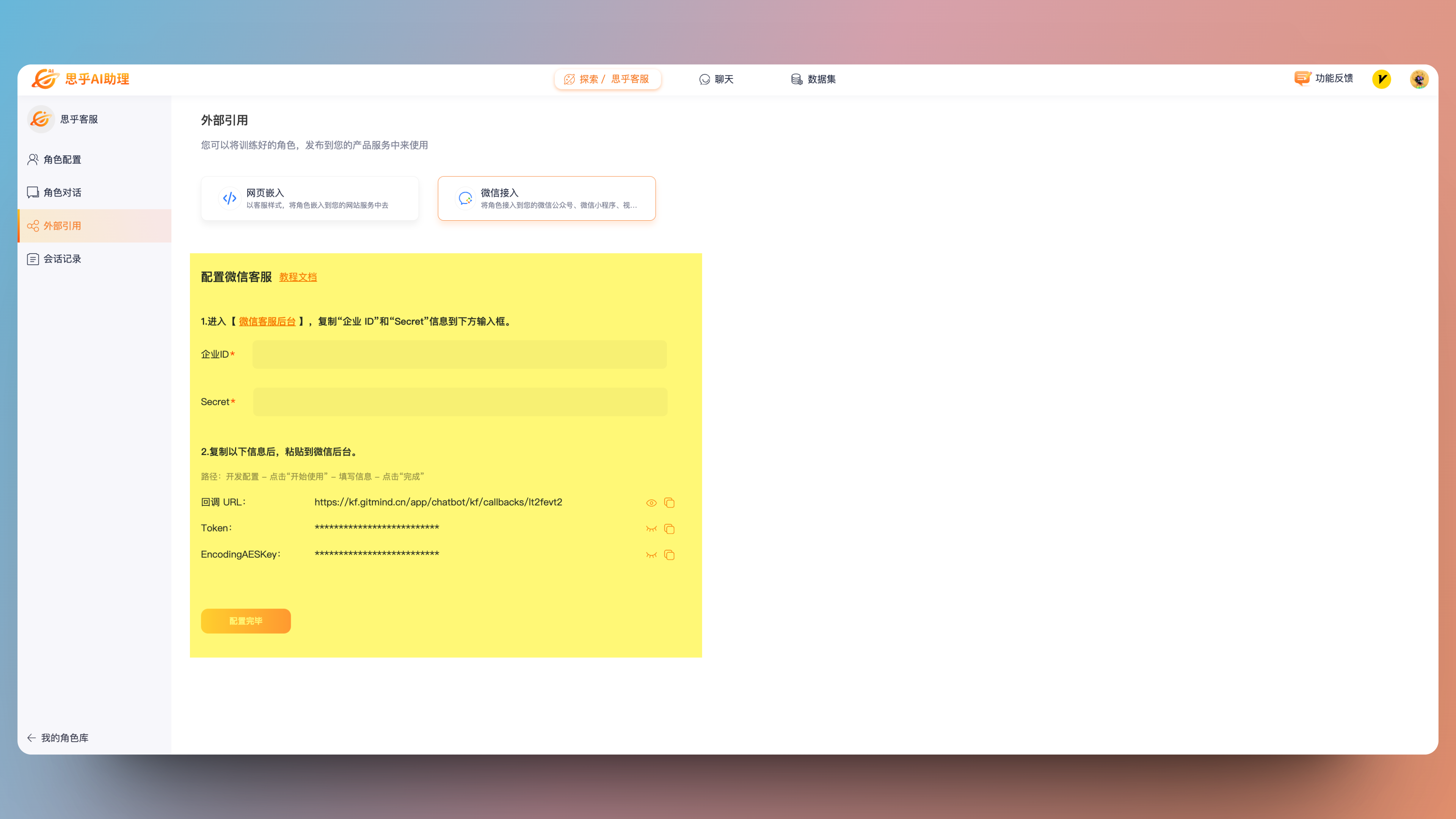Open the 教程文档 link
Screen dimensions: 1456x819
click(298, 277)
